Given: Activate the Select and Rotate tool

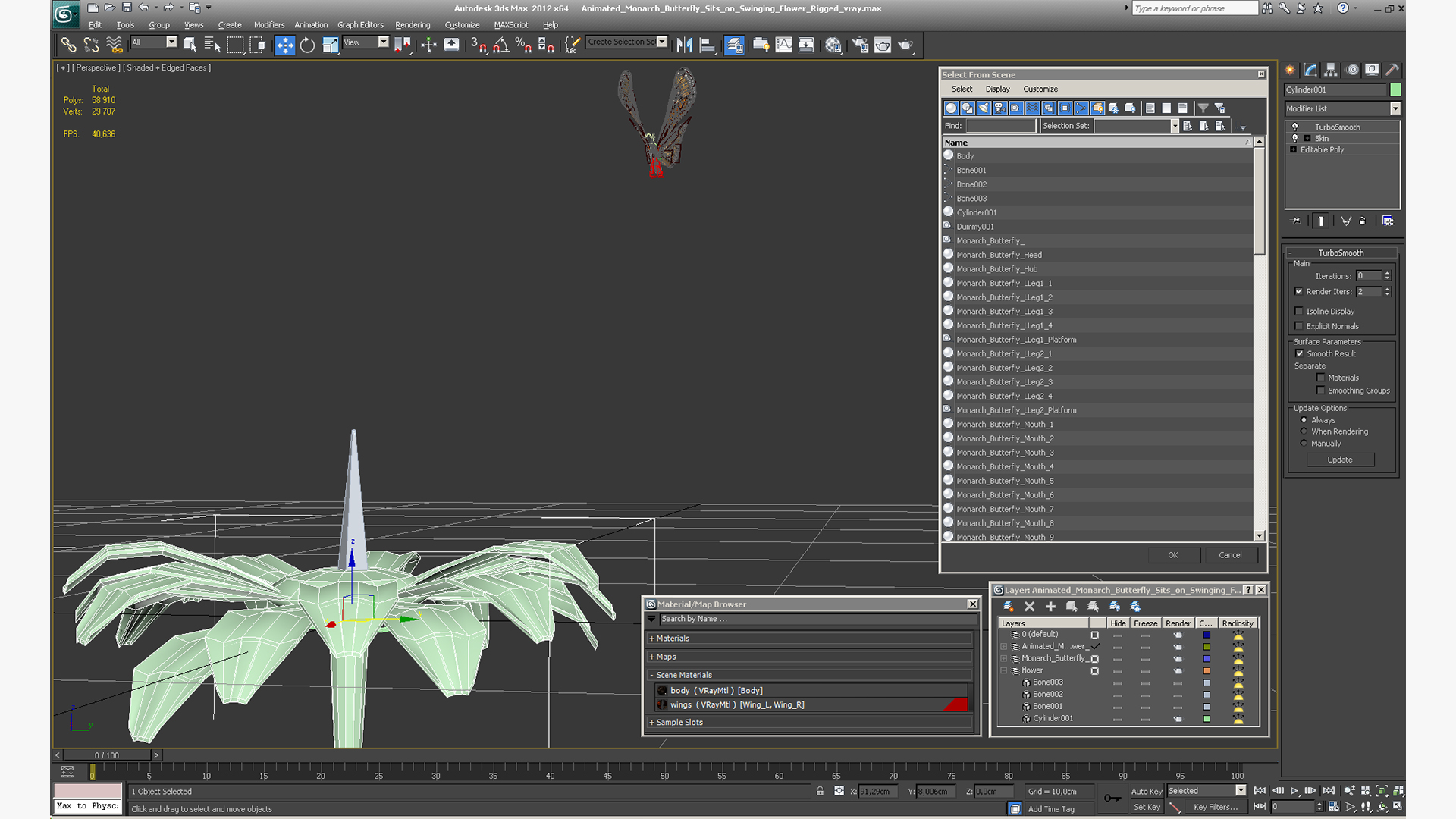Looking at the screenshot, I should 307,45.
